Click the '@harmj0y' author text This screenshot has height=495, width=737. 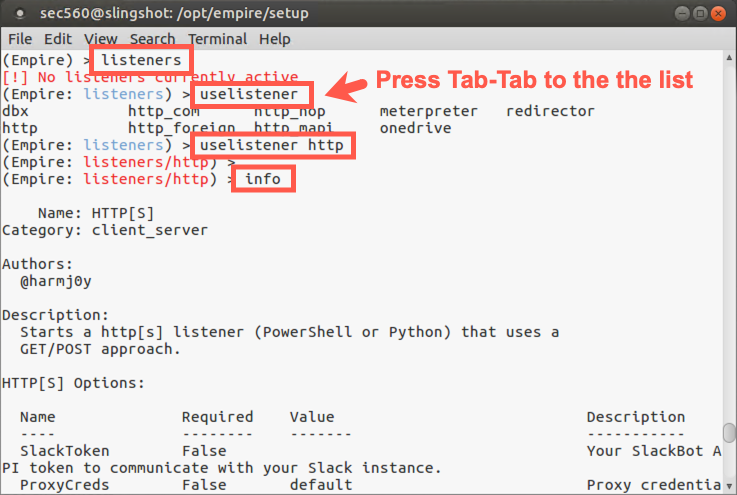coord(55,281)
